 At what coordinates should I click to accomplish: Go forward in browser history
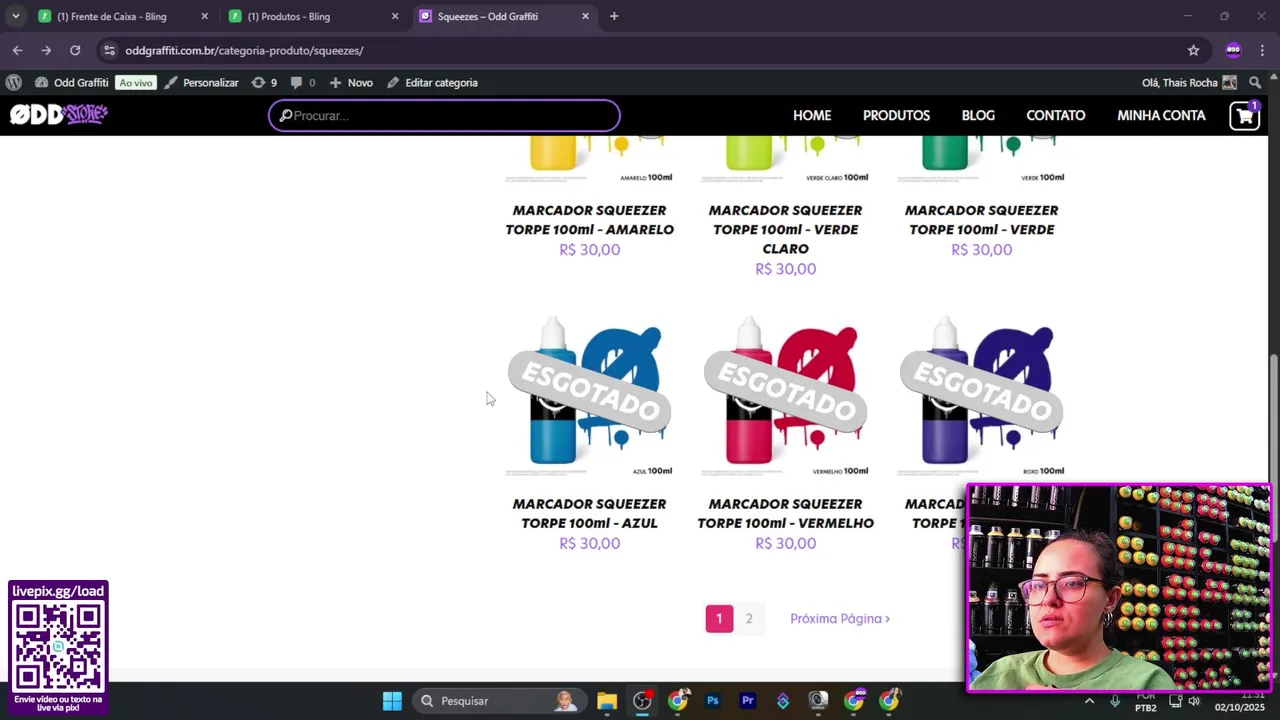pos(46,50)
